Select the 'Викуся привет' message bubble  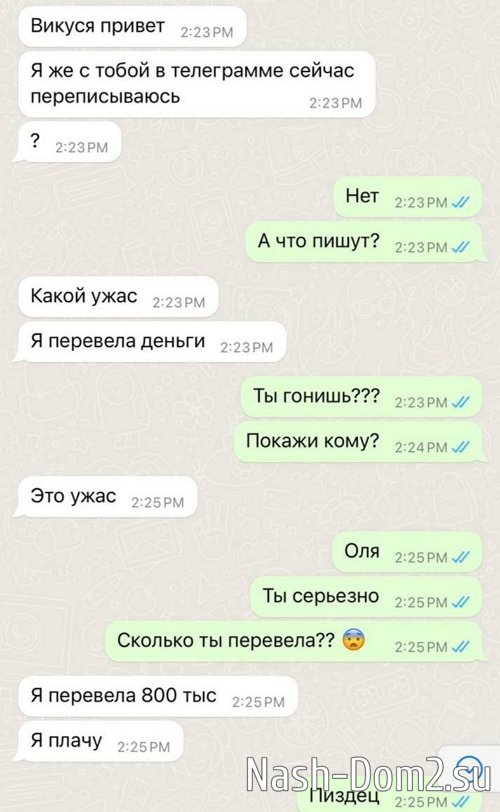point(132,26)
